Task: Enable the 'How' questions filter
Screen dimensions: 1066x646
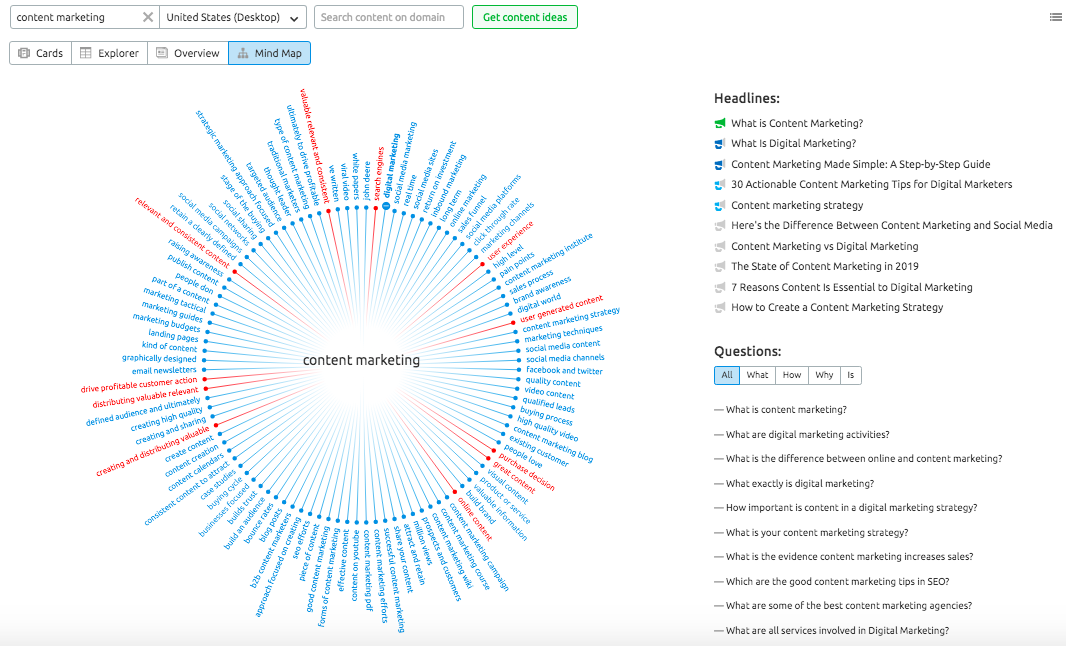Action: tap(791, 375)
